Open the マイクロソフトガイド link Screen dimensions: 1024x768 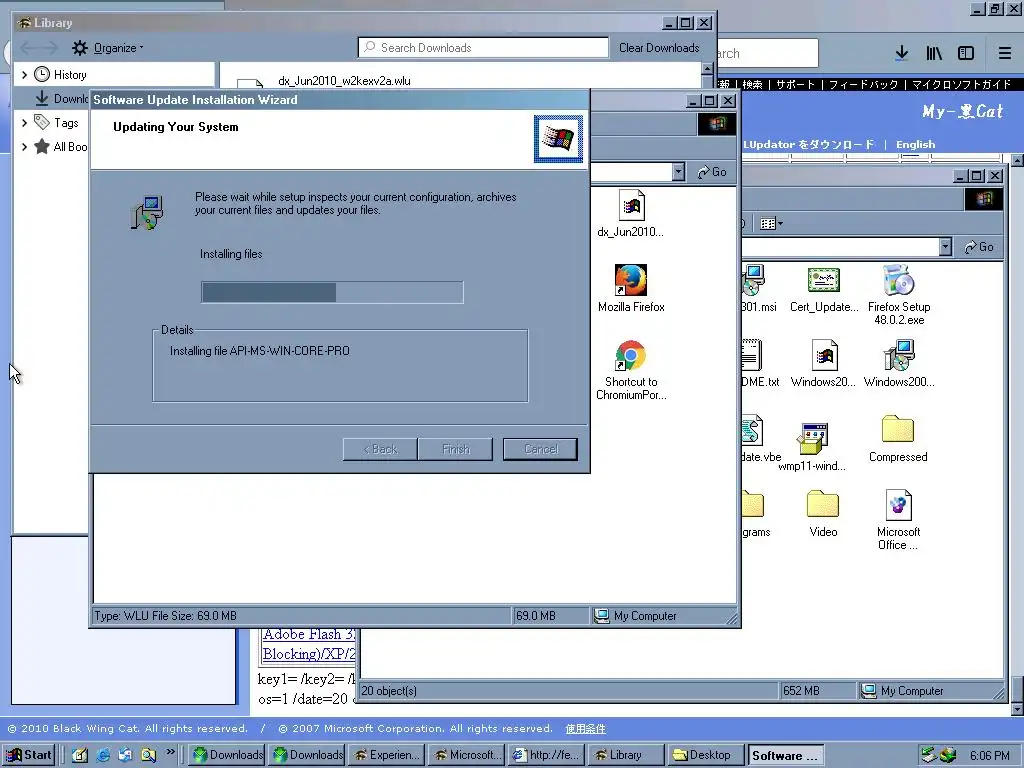(x=961, y=84)
